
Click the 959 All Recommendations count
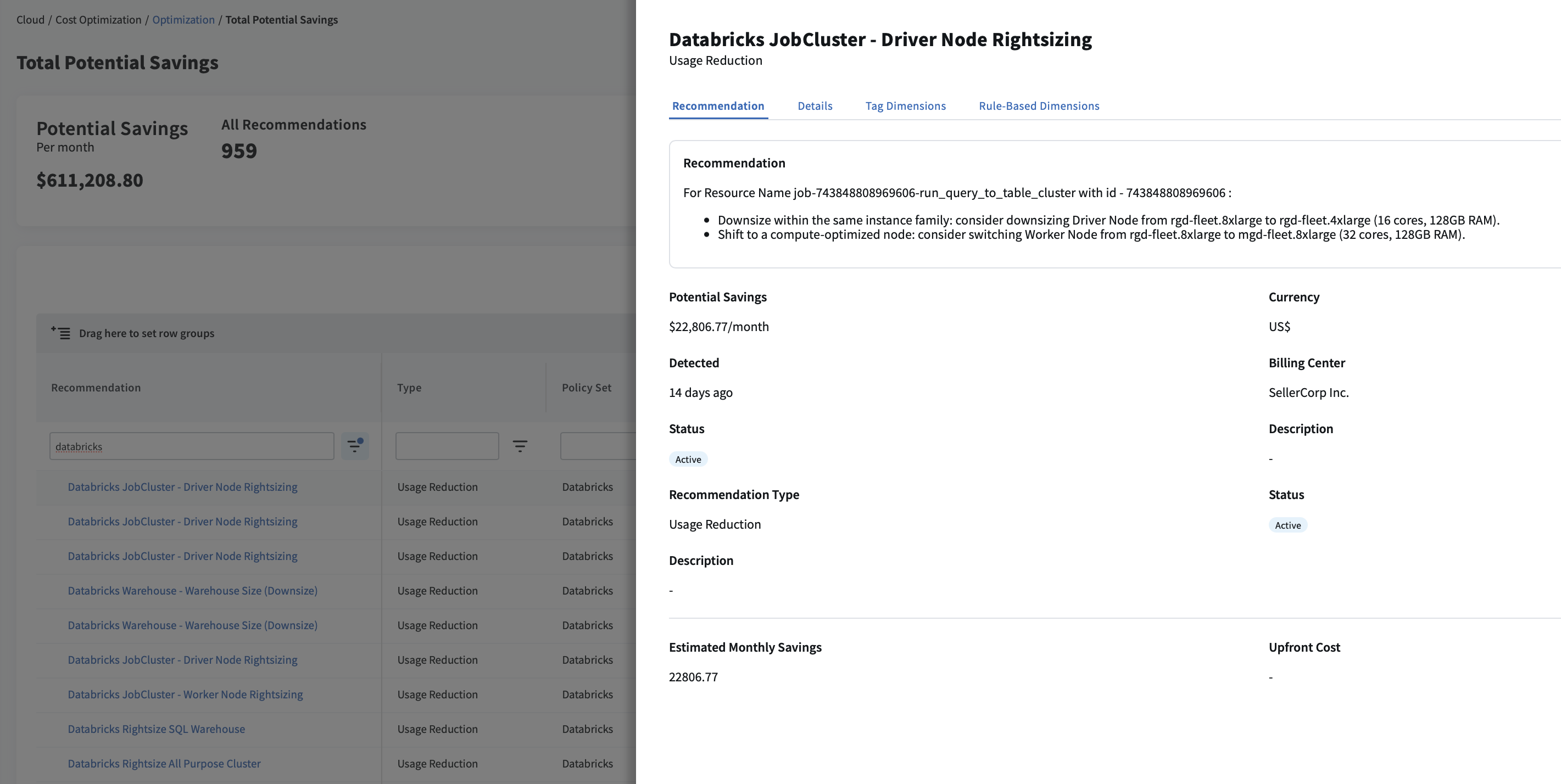click(239, 150)
